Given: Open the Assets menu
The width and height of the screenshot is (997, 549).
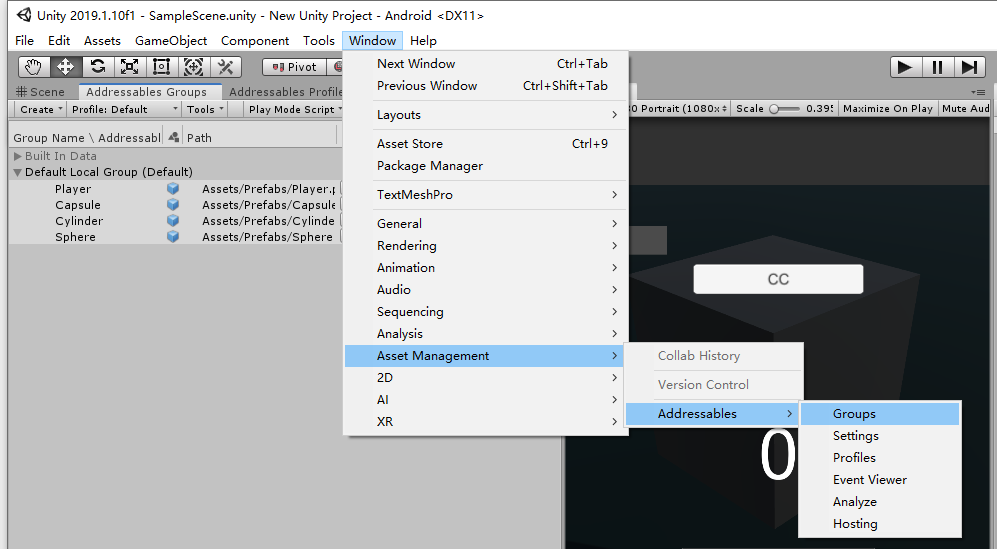Looking at the screenshot, I should click(x=102, y=41).
